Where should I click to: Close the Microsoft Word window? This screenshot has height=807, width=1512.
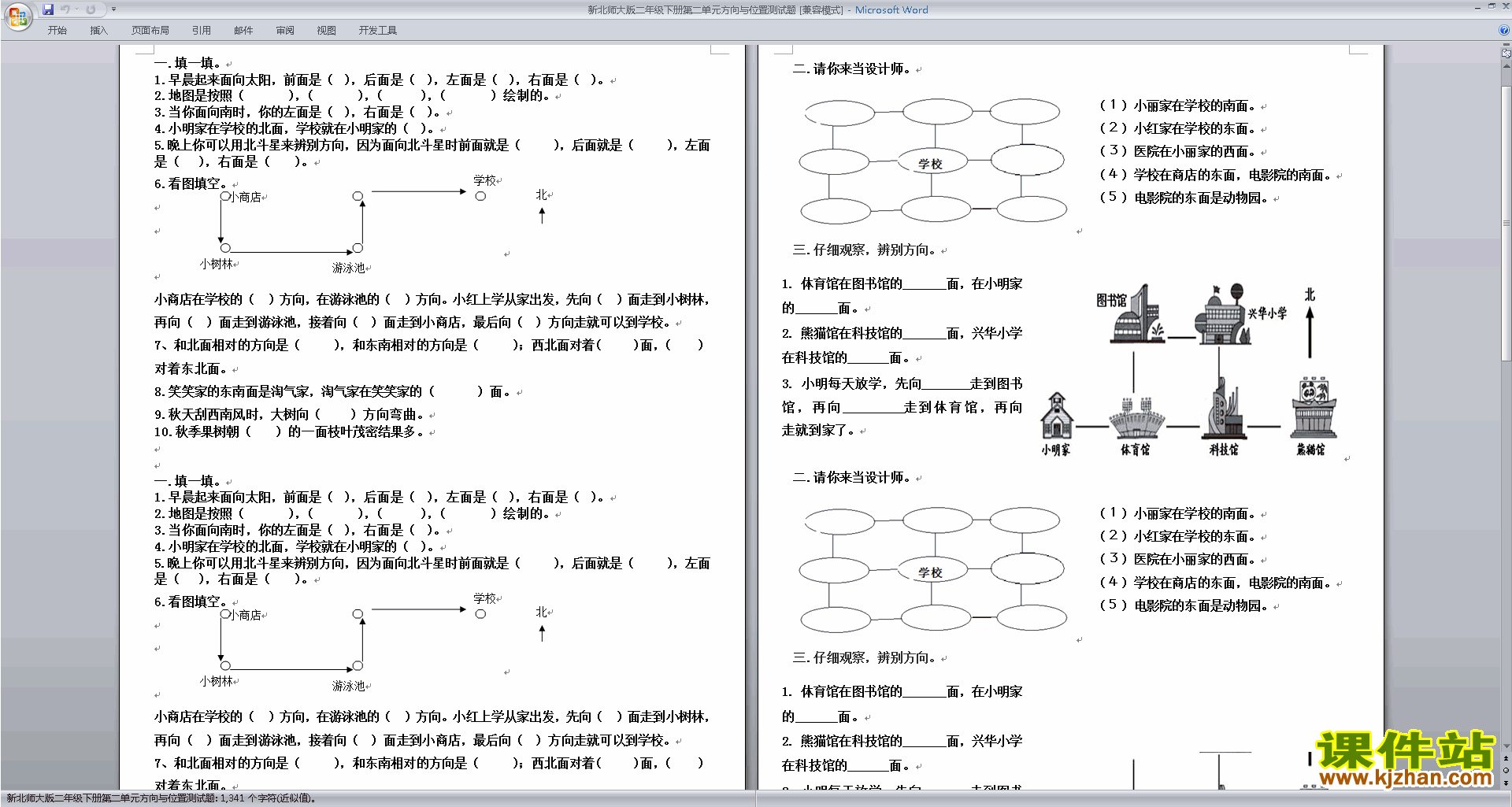tap(1505, 6)
